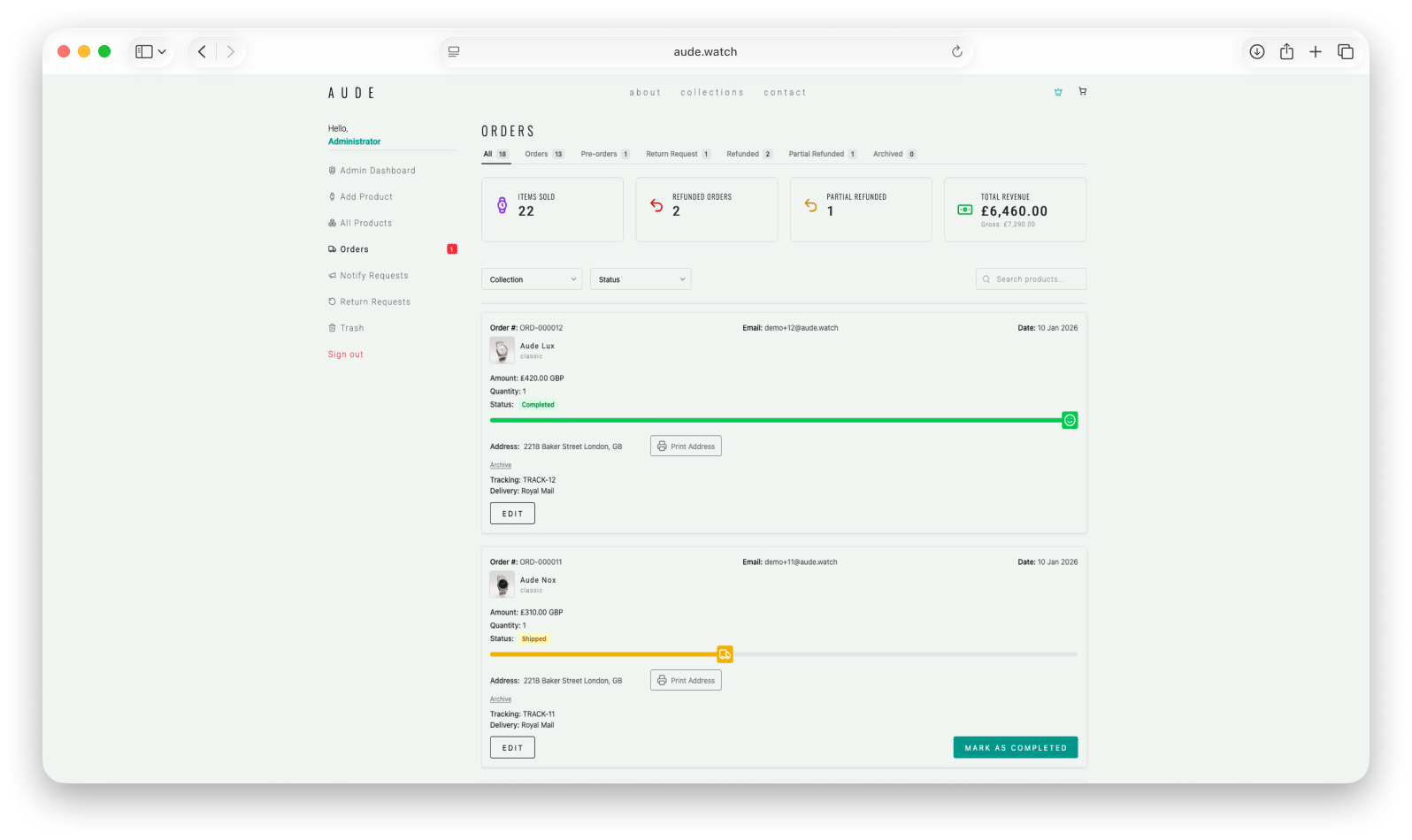Open the Collection filter dropdown
Screen dimensions: 1412x840
point(532,279)
